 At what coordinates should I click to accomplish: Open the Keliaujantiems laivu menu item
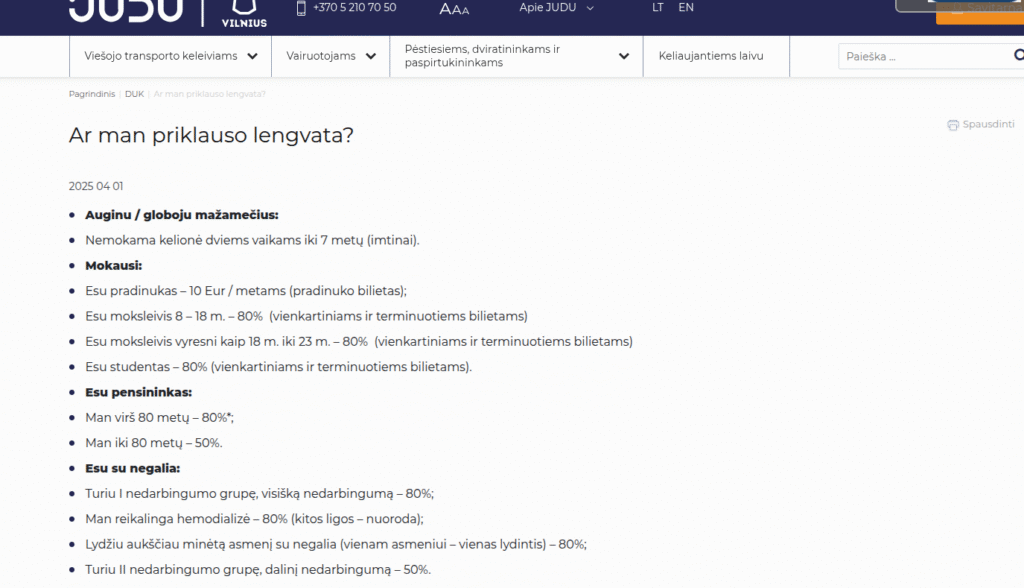[711, 56]
